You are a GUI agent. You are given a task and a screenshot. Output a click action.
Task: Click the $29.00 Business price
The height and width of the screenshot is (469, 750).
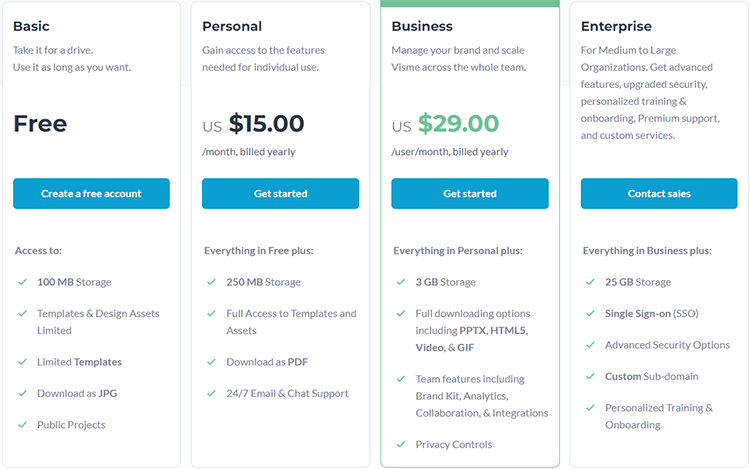458,124
